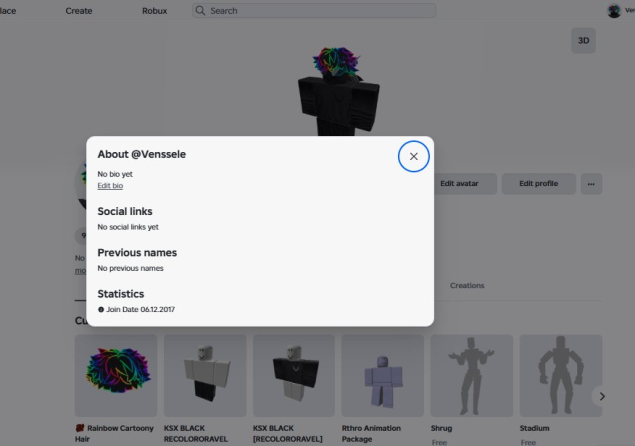The image size is (635, 446).
Task: Click the 'No bio yet' text
Action: 115,174
